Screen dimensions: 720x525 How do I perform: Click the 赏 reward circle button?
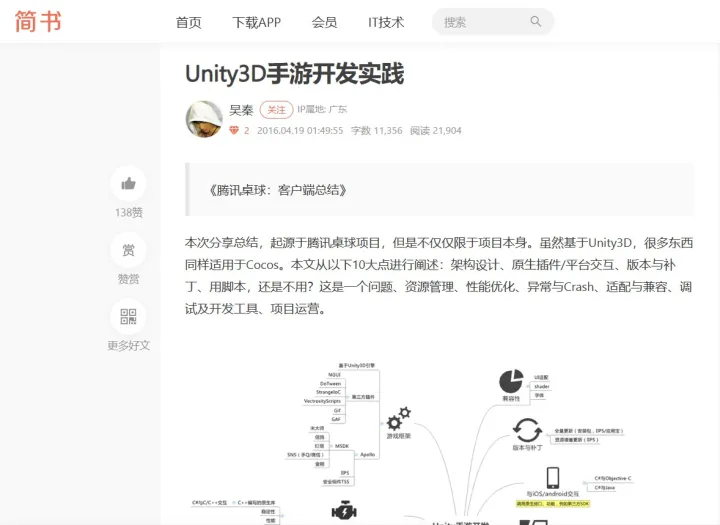click(128, 250)
